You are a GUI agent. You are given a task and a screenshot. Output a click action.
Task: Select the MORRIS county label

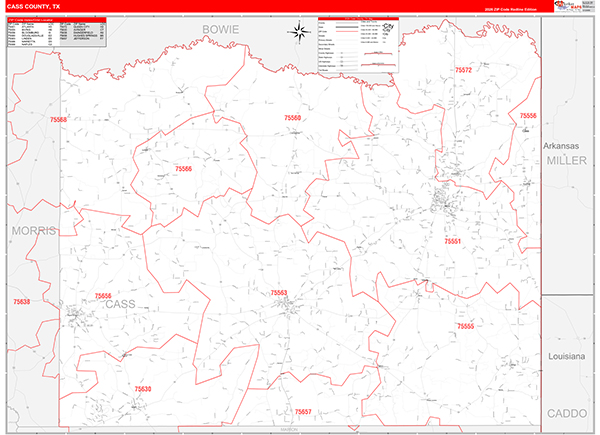click(34, 231)
